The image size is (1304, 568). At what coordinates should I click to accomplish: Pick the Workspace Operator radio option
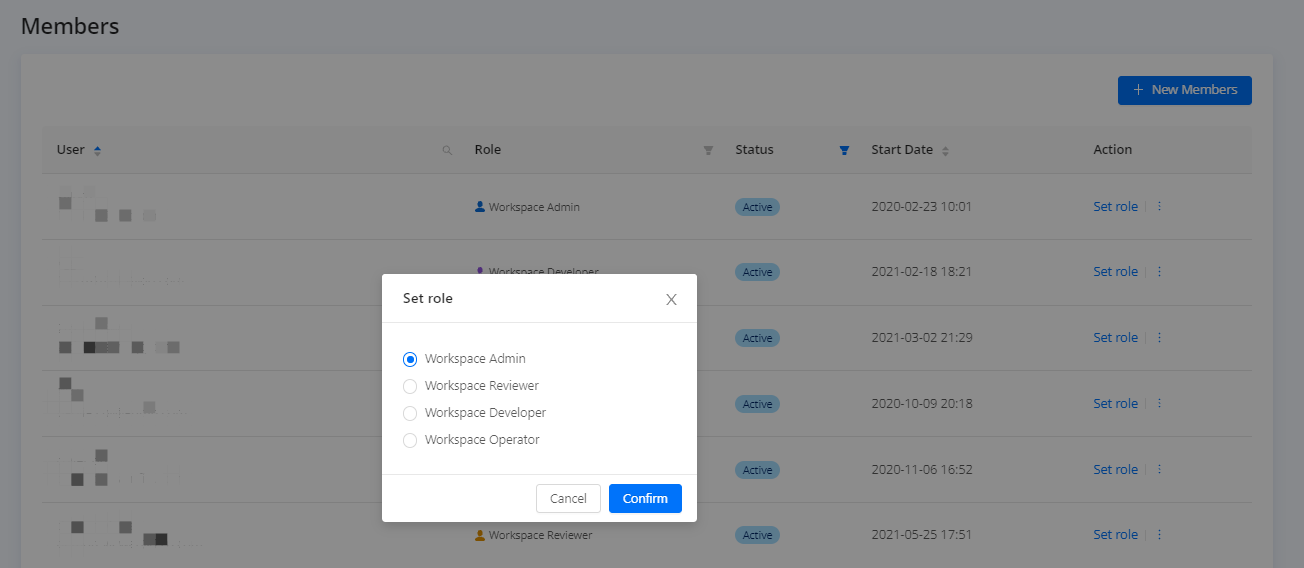410,440
